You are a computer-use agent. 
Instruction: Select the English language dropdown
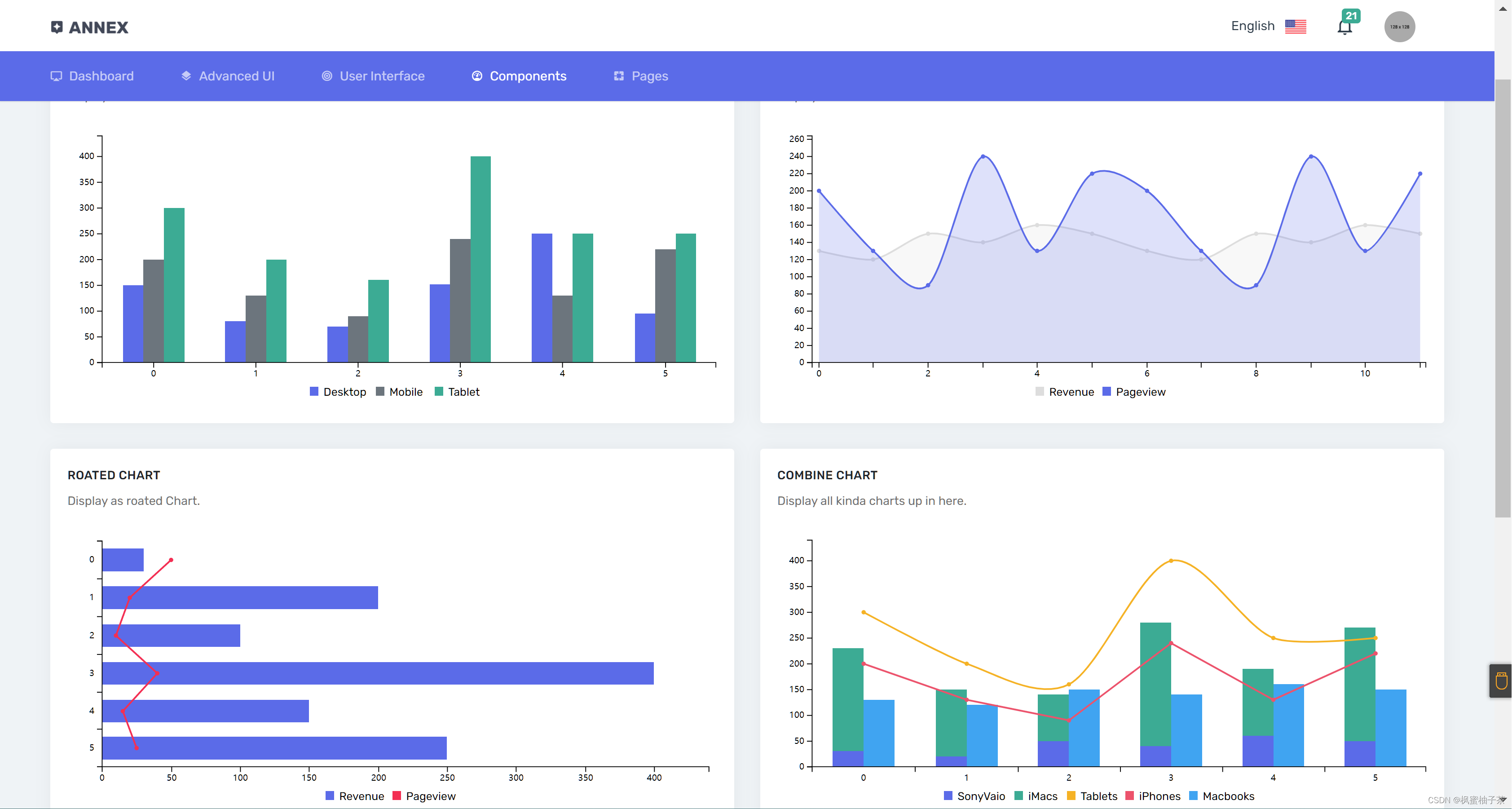coord(1269,27)
